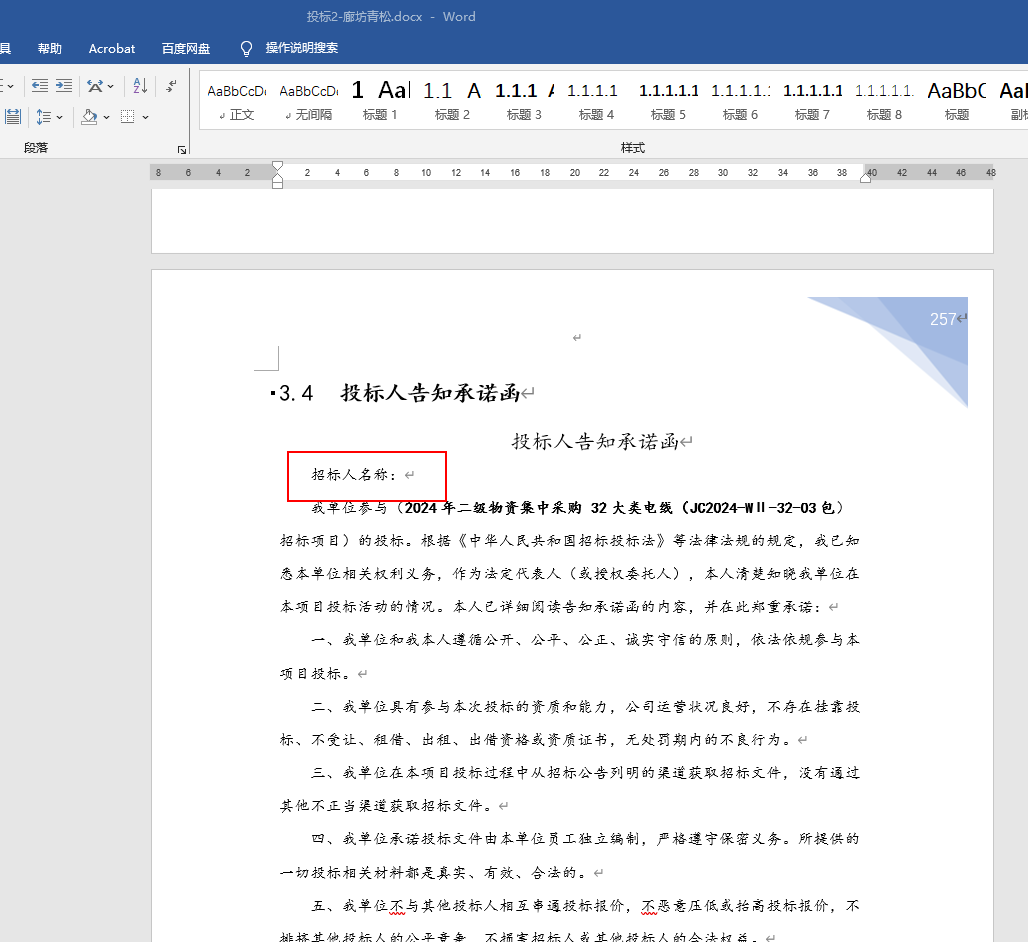Screen dimensions: 1028x942
Task: Click page number 257 in header
Action: click(943, 319)
